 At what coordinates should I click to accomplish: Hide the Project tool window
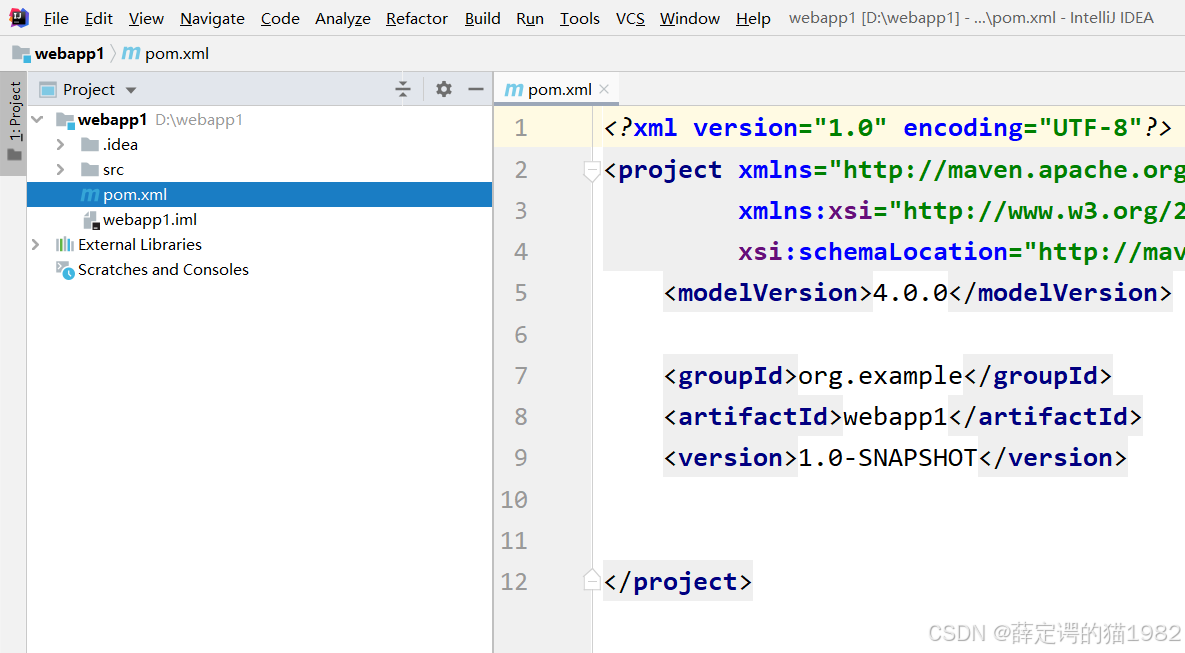pyautogui.click(x=475, y=89)
